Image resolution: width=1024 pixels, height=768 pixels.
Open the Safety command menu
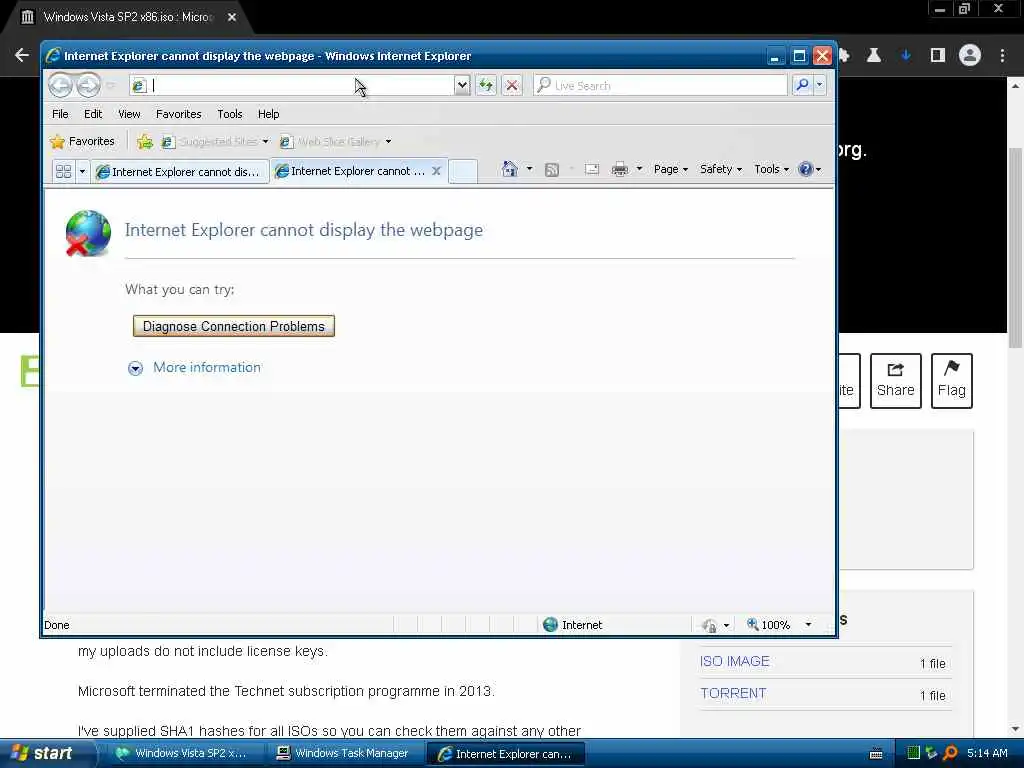pos(720,169)
